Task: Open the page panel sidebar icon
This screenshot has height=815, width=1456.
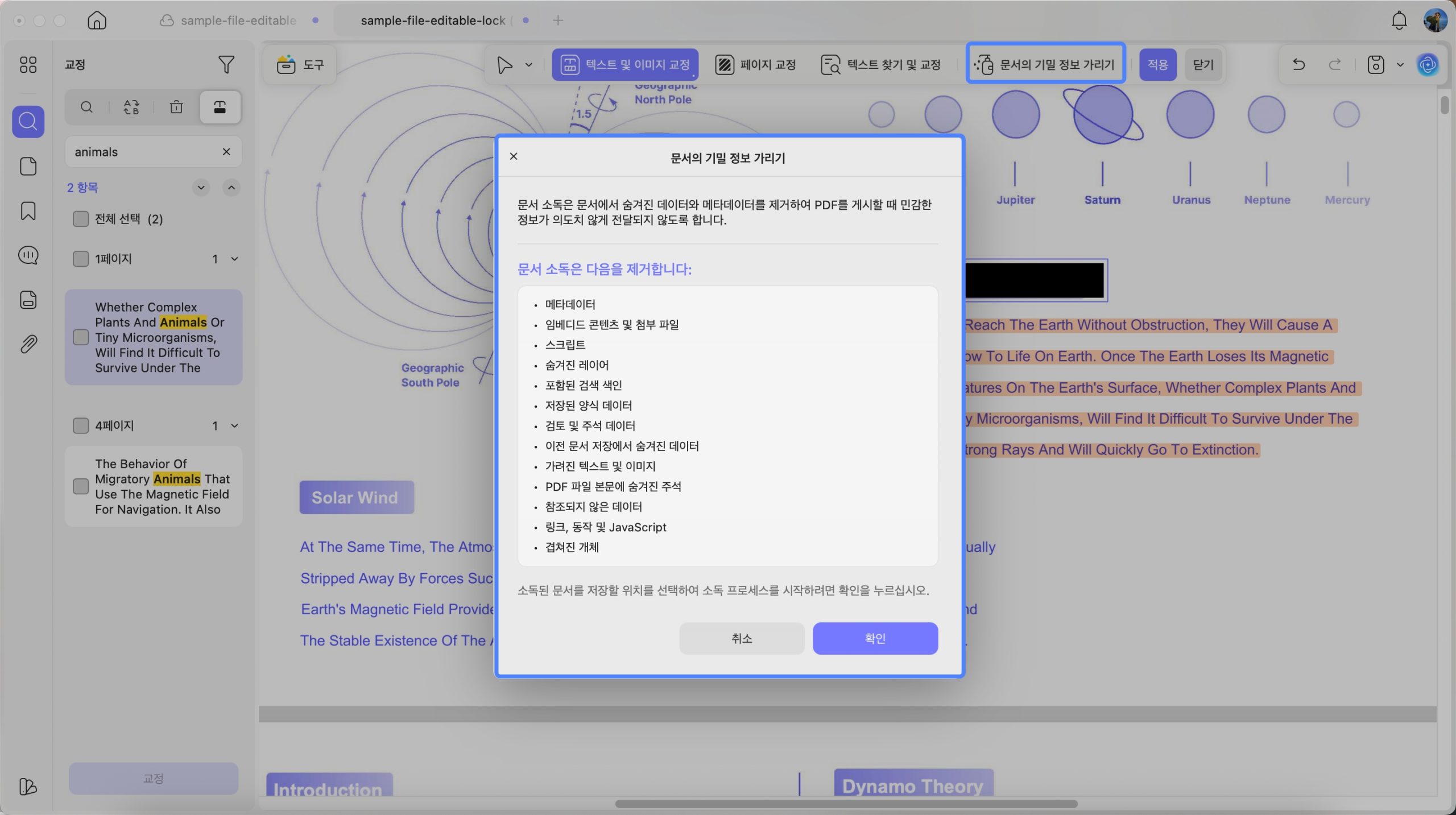Action: (x=28, y=166)
